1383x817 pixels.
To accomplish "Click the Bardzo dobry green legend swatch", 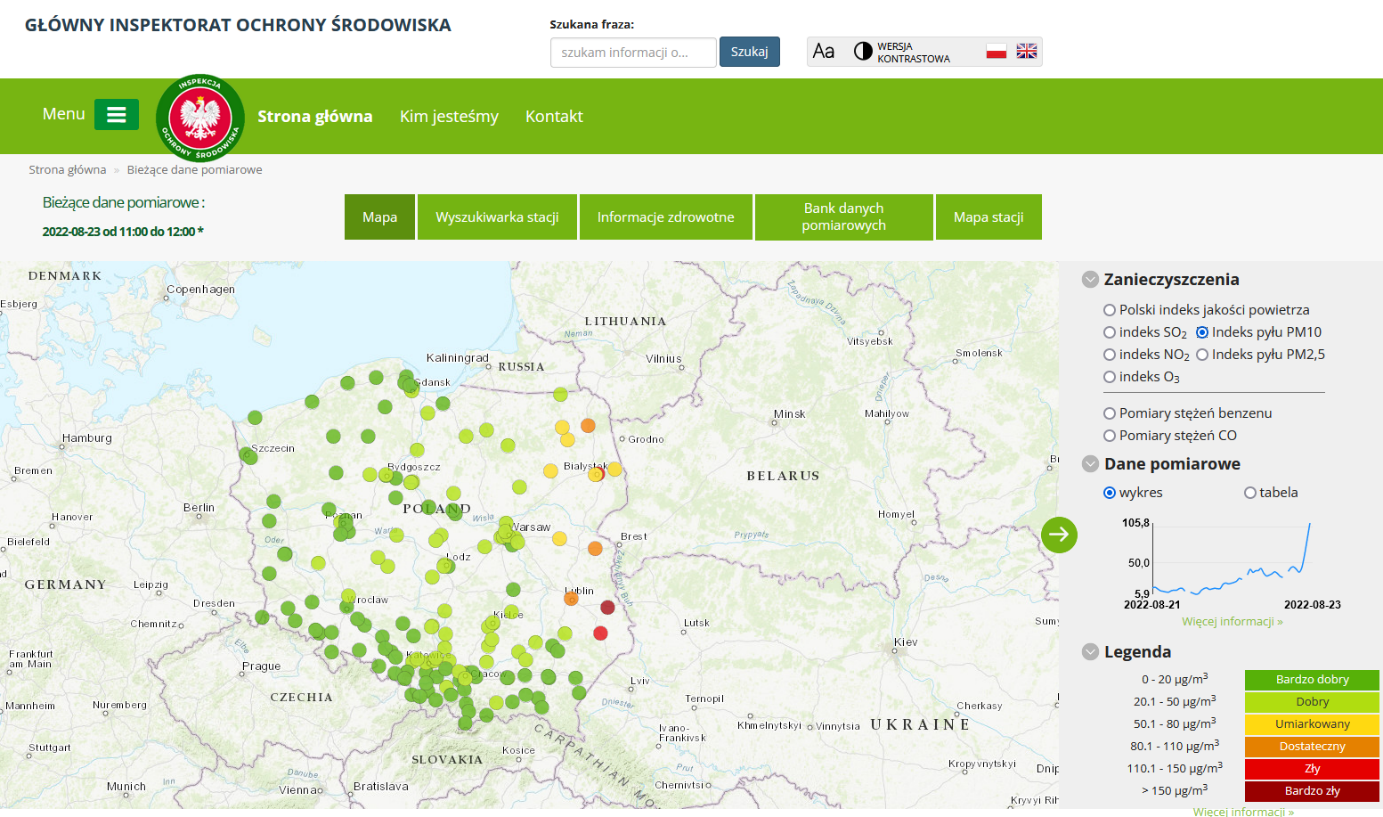I will click(x=1312, y=680).
